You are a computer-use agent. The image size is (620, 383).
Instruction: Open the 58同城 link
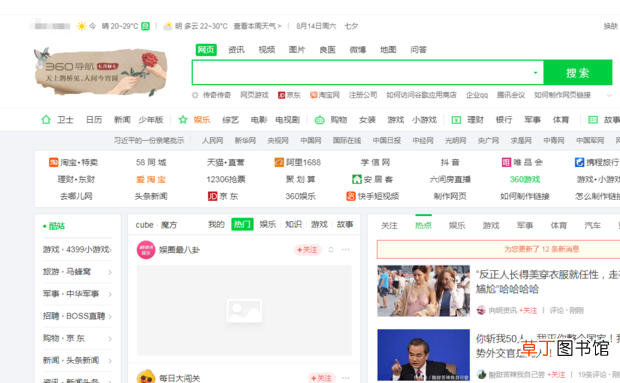(x=151, y=162)
